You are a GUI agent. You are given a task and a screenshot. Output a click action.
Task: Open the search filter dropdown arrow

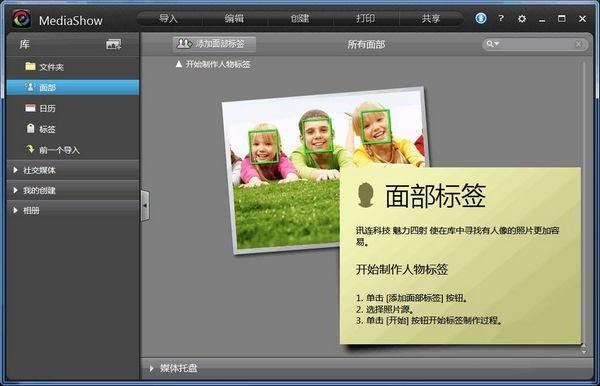497,44
